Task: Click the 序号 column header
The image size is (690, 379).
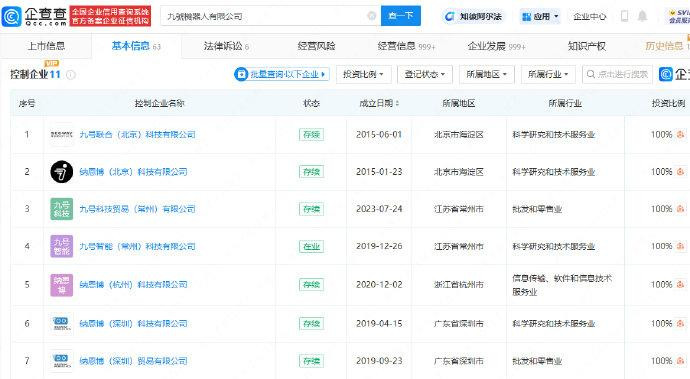Action: (27, 103)
